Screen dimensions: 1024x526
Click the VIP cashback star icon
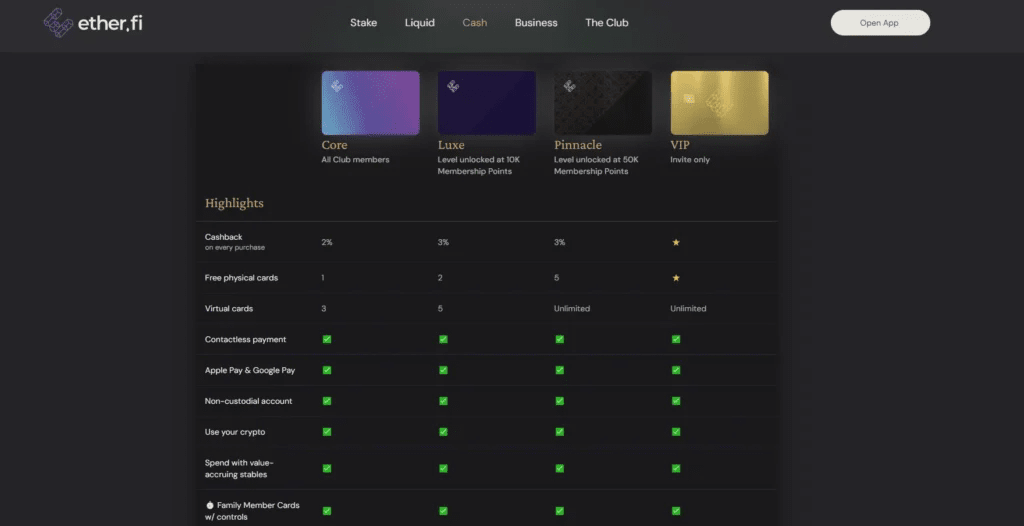tap(676, 243)
